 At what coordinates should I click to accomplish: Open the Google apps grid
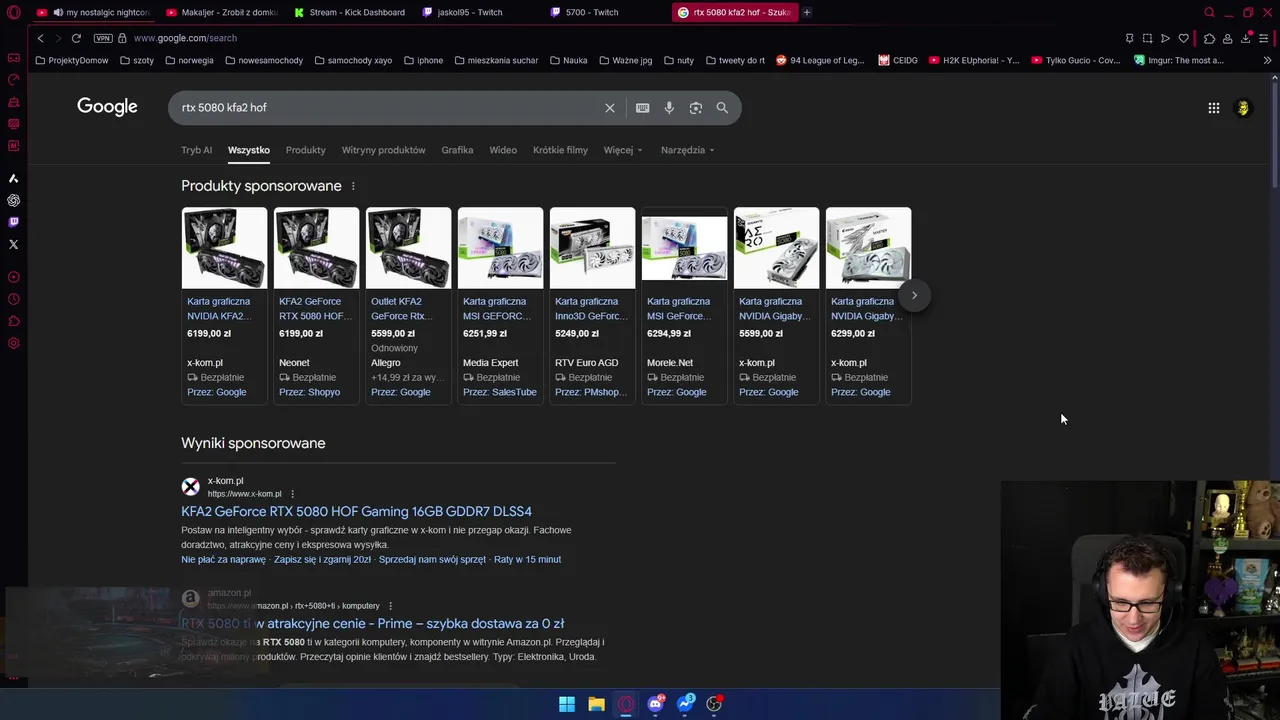[1214, 108]
